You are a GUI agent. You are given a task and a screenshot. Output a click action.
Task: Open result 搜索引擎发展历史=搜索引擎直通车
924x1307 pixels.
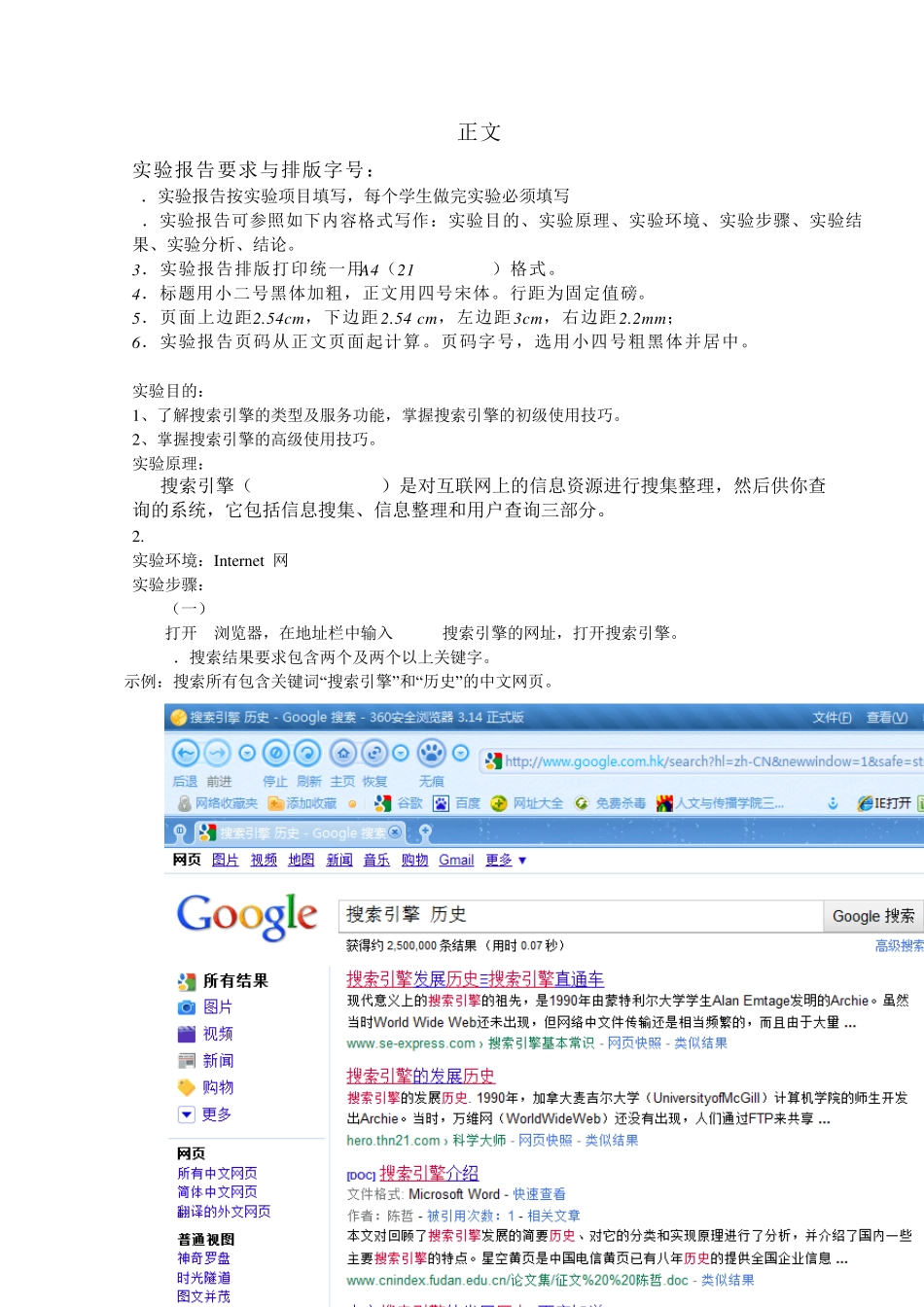coord(476,978)
